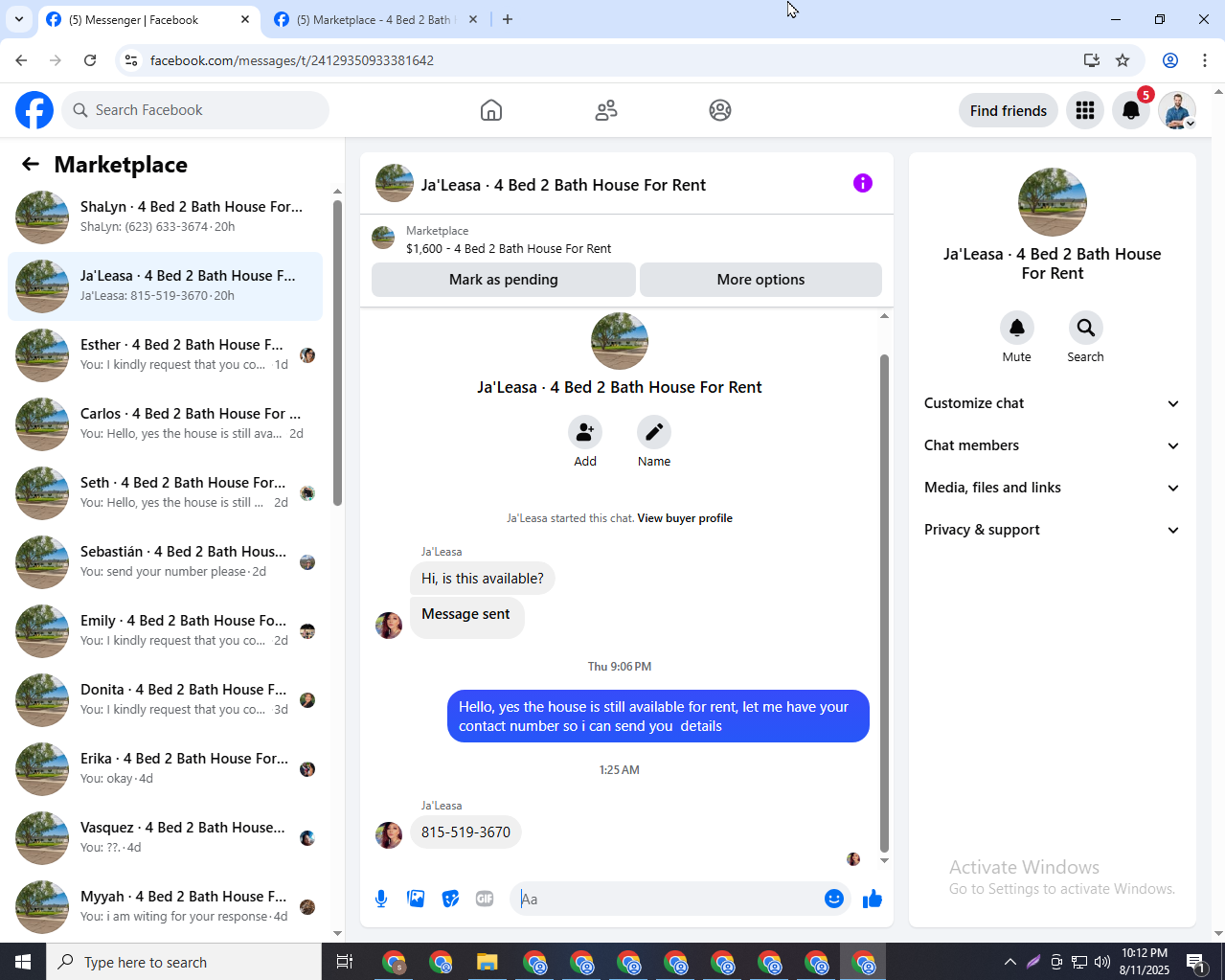Open the account profile picture menu
Image resolution: width=1225 pixels, height=980 pixels.
click(1177, 110)
